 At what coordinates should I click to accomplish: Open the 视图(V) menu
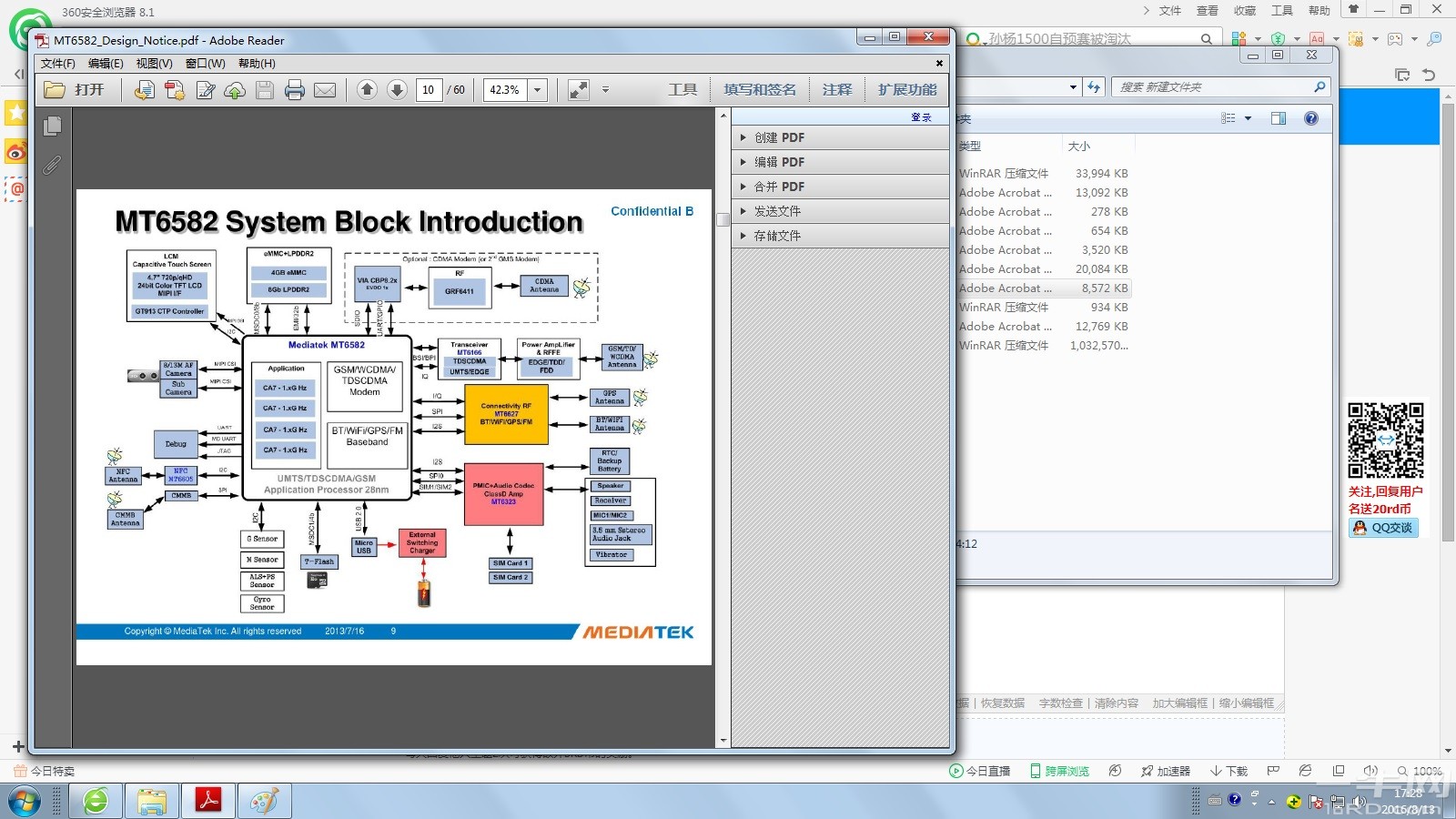point(154,64)
